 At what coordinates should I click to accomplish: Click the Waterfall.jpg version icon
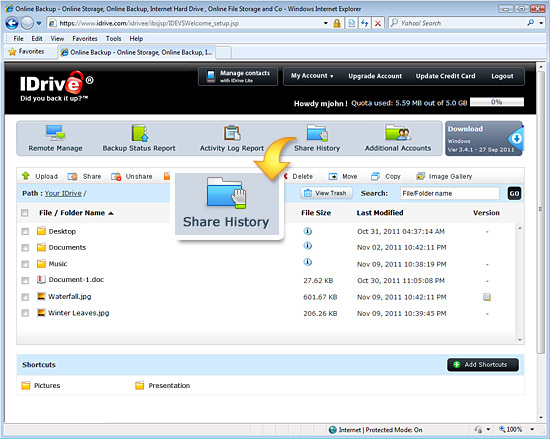click(487, 297)
